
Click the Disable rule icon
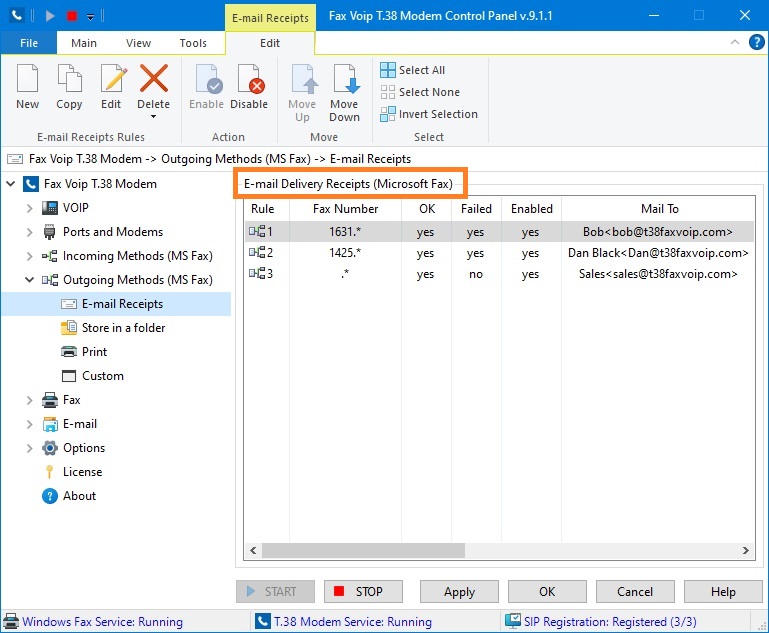(x=251, y=78)
